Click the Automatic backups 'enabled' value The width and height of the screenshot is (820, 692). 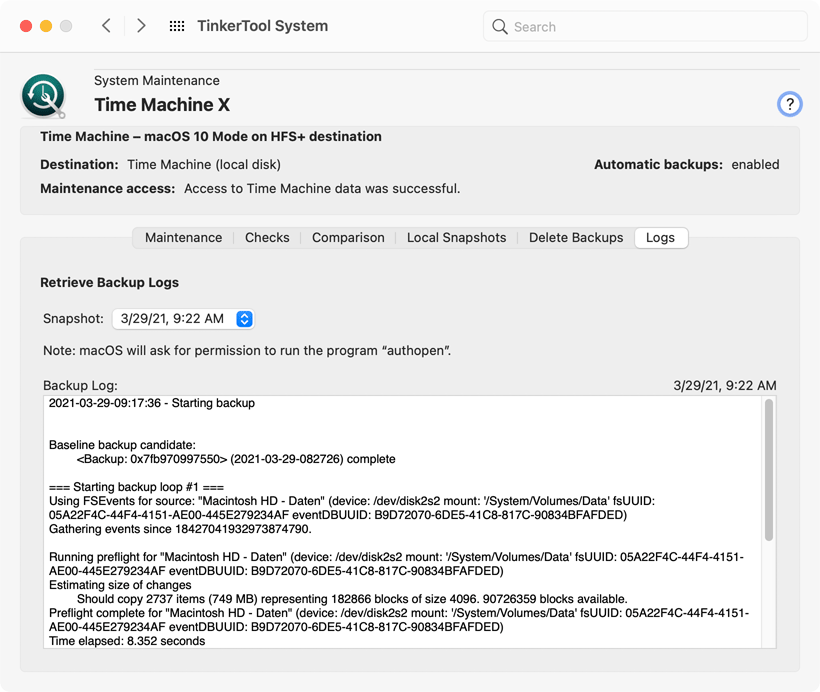tap(755, 164)
